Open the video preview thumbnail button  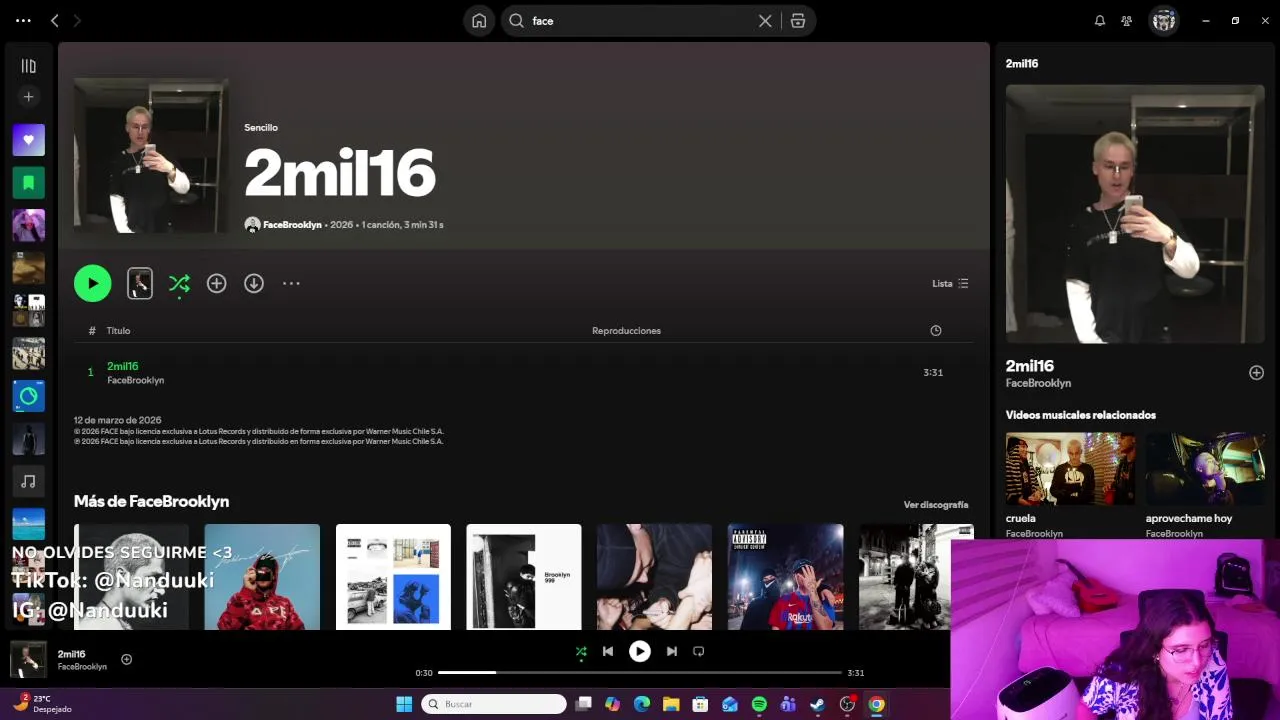[140, 284]
